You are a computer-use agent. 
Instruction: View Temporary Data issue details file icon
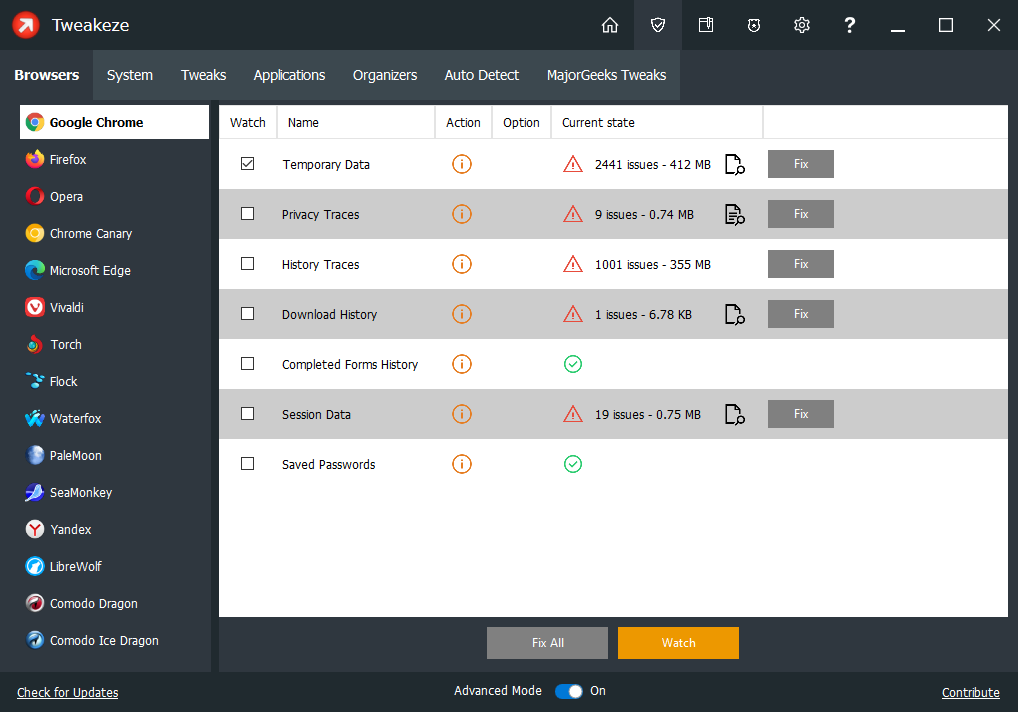[x=734, y=164]
